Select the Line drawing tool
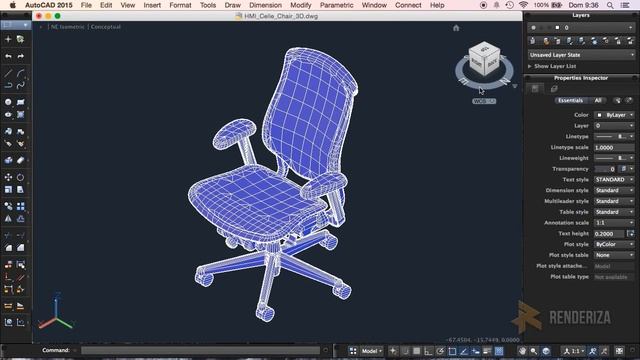Screen dimensions: 640x360 pyautogui.click(x=8, y=73)
